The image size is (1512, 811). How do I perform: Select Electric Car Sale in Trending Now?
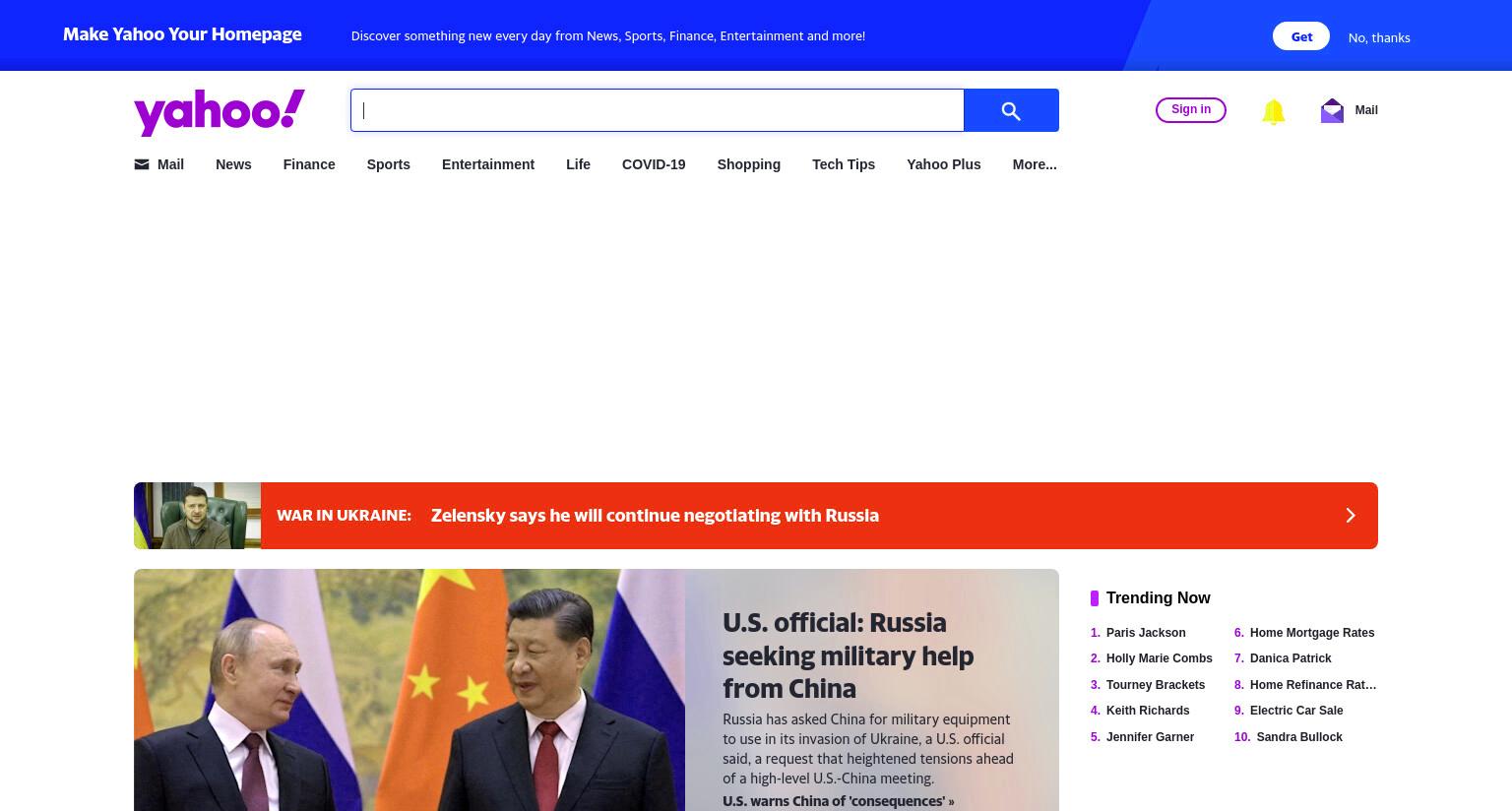click(x=1296, y=711)
